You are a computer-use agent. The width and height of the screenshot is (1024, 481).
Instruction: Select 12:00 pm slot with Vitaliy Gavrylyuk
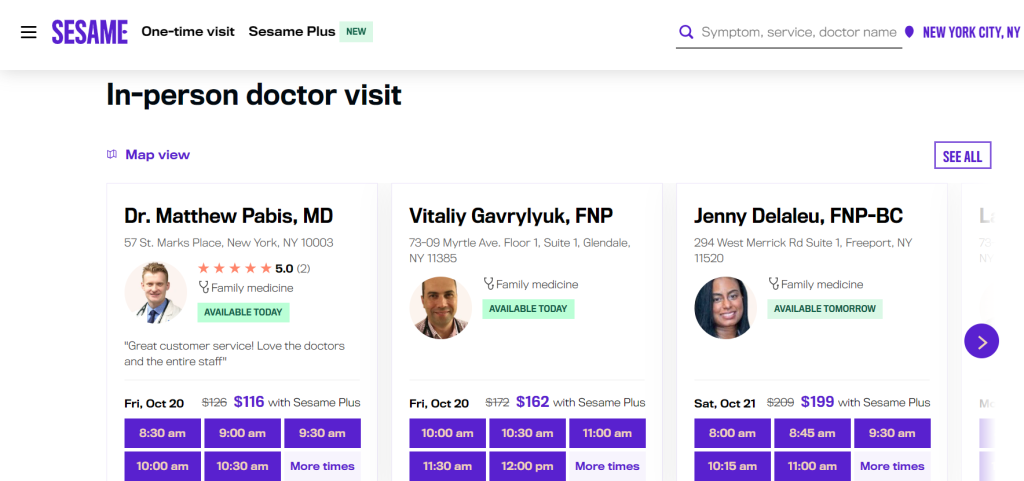click(527, 466)
